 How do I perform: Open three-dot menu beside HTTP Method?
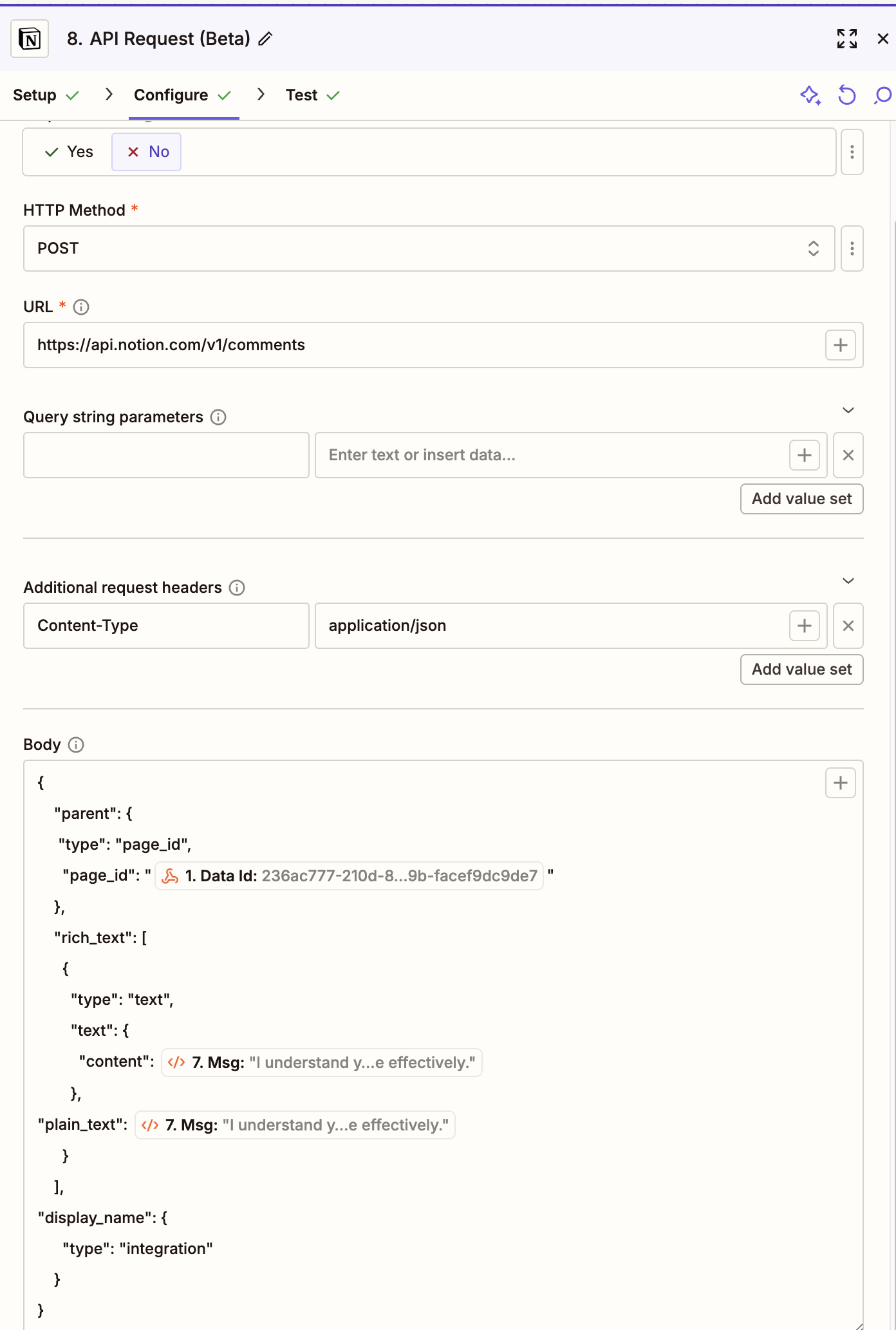tap(852, 248)
